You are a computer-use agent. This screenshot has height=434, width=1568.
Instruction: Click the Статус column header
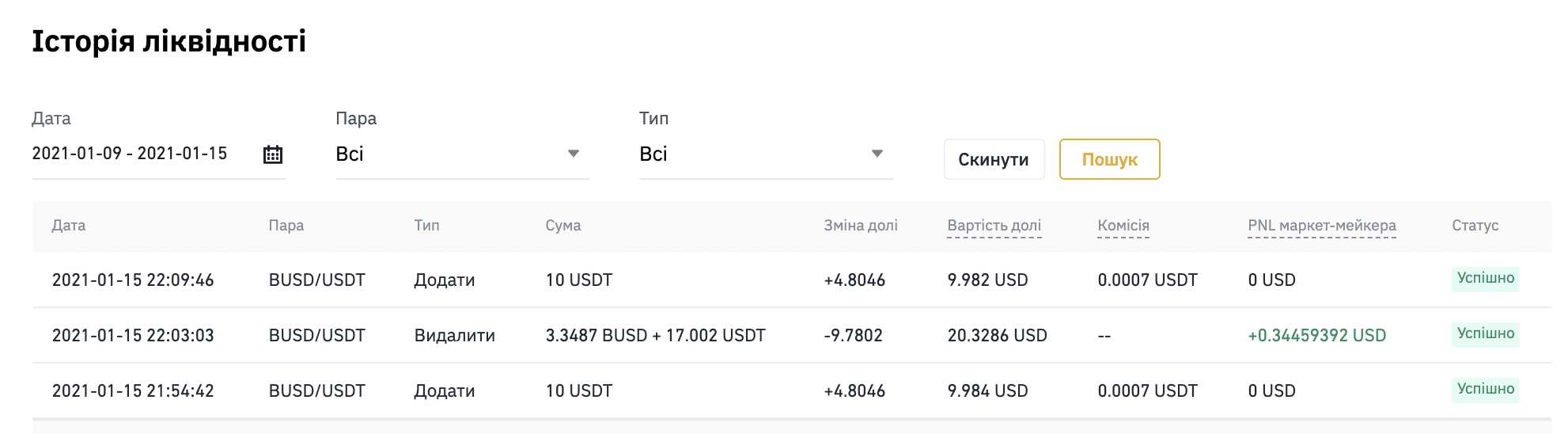tap(1475, 226)
